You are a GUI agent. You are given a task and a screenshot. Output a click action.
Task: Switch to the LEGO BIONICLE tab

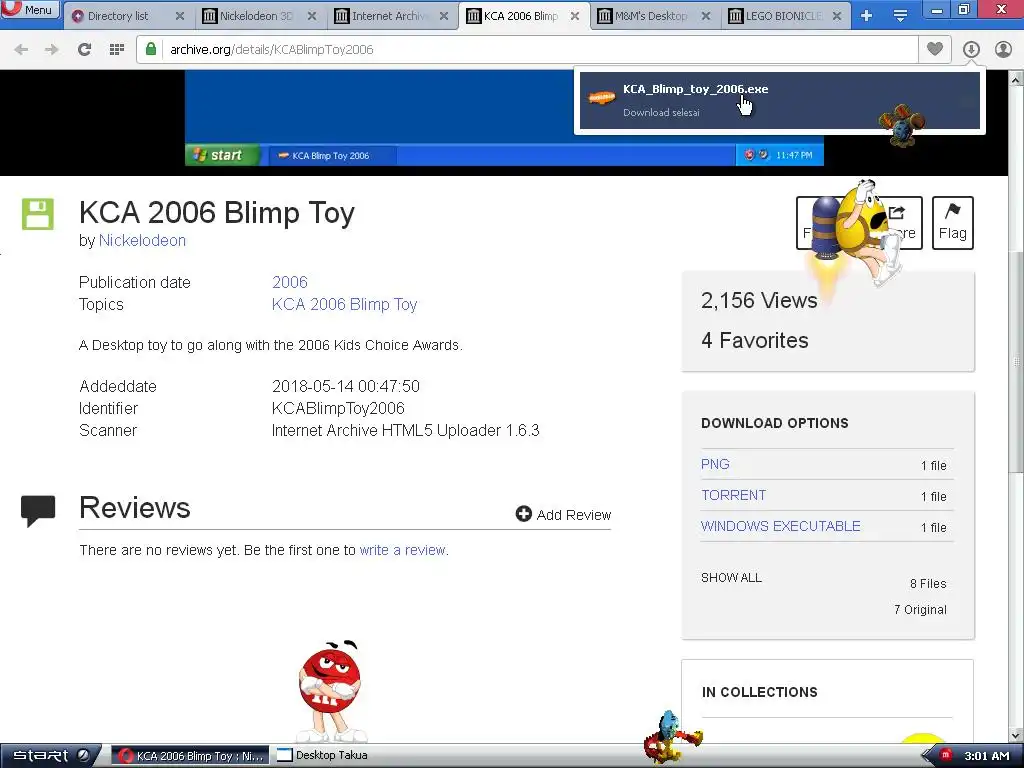[x=782, y=16]
